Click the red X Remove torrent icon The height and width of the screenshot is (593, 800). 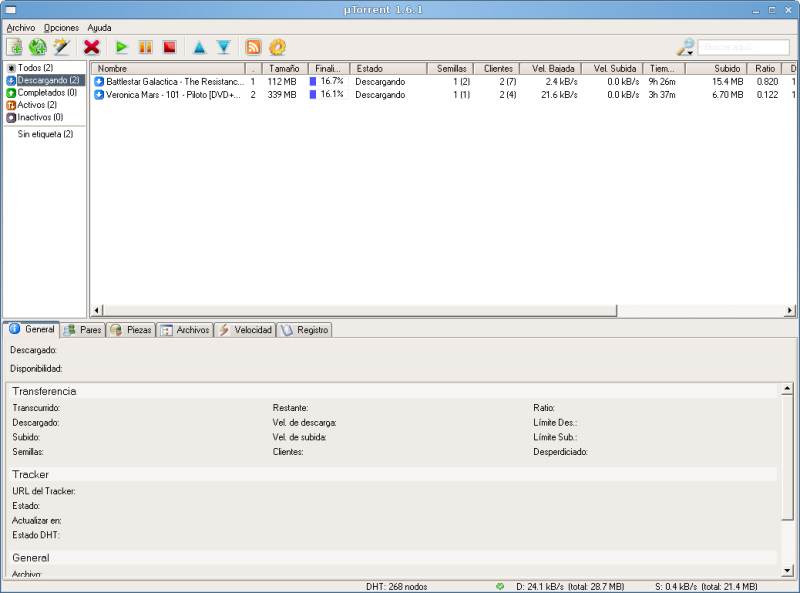92,47
